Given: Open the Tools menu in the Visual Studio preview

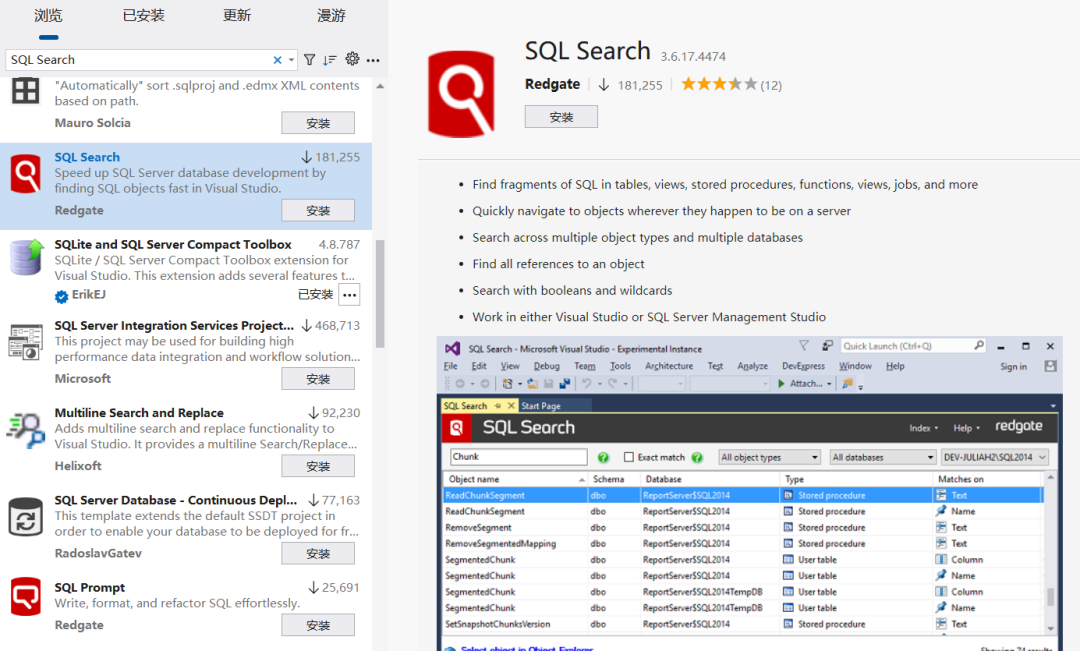Looking at the screenshot, I should pos(620,366).
